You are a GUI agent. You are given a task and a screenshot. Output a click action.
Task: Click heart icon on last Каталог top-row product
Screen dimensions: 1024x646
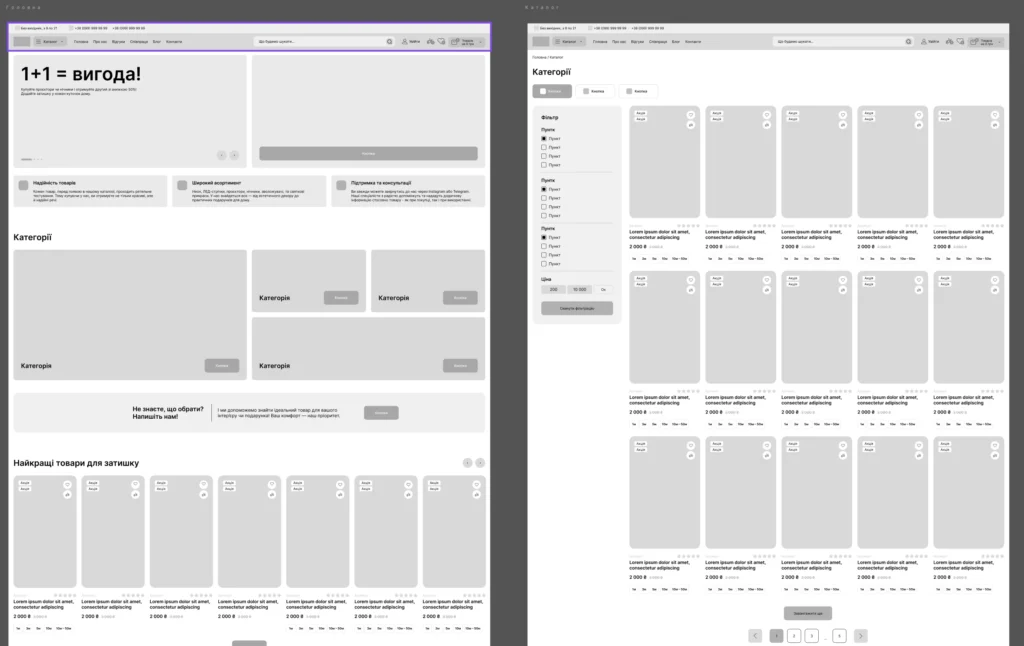pos(995,115)
